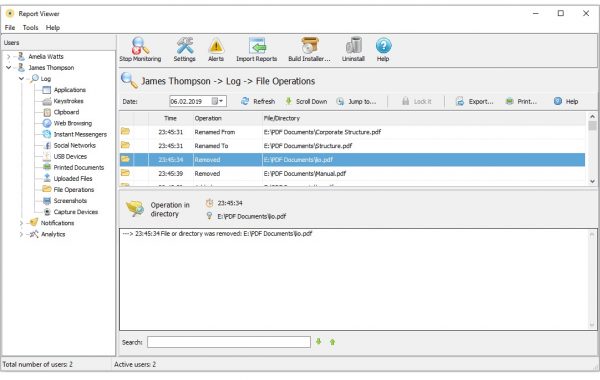The height and width of the screenshot is (380, 600).
Task: Open the big Help icon in top toolbar
Action: [x=383, y=49]
